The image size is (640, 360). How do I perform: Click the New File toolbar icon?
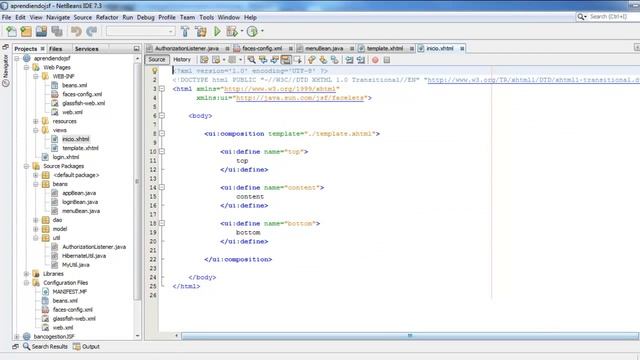click(x=11, y=31)
